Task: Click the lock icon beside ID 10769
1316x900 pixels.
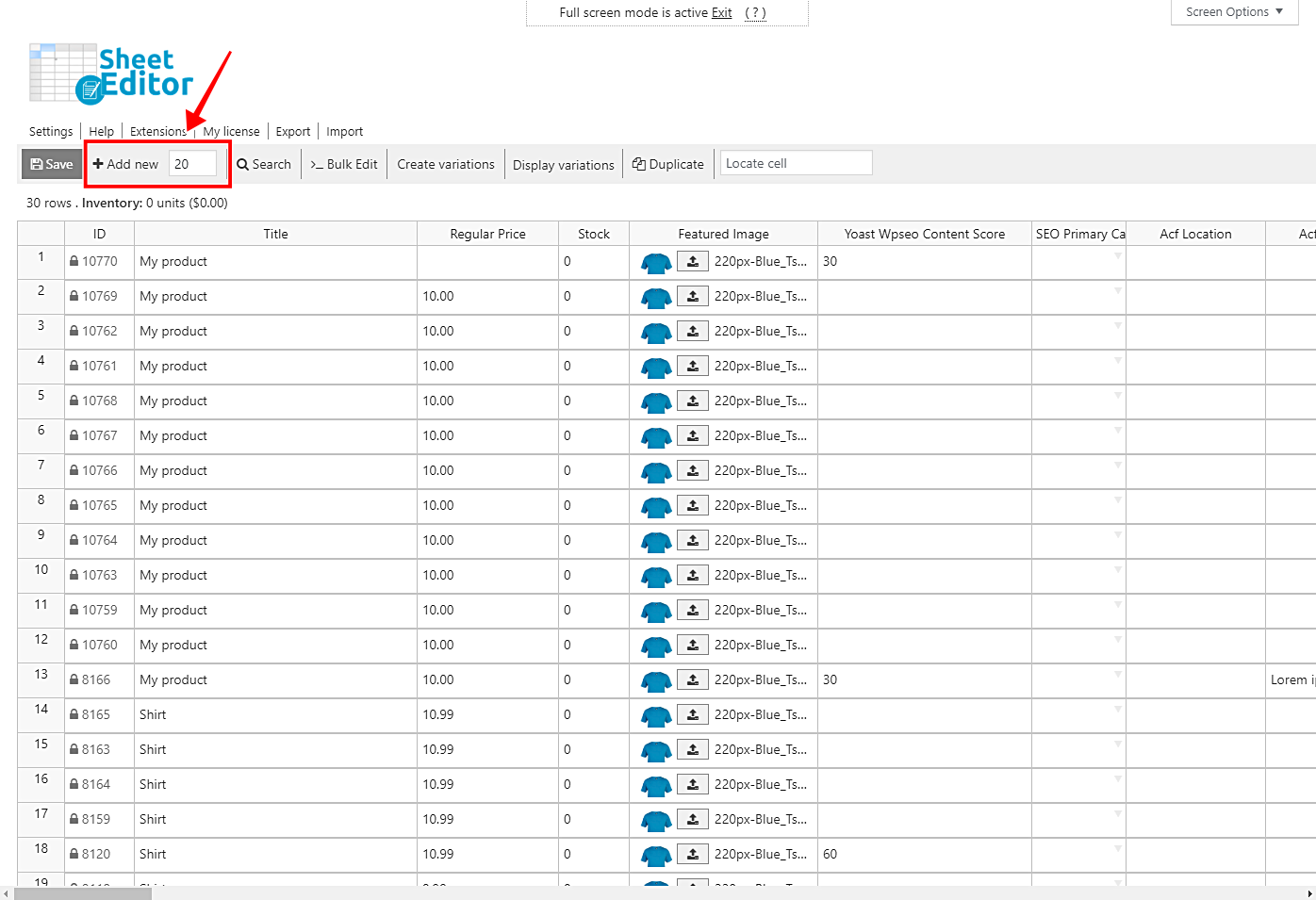Action: click(74, 296)
